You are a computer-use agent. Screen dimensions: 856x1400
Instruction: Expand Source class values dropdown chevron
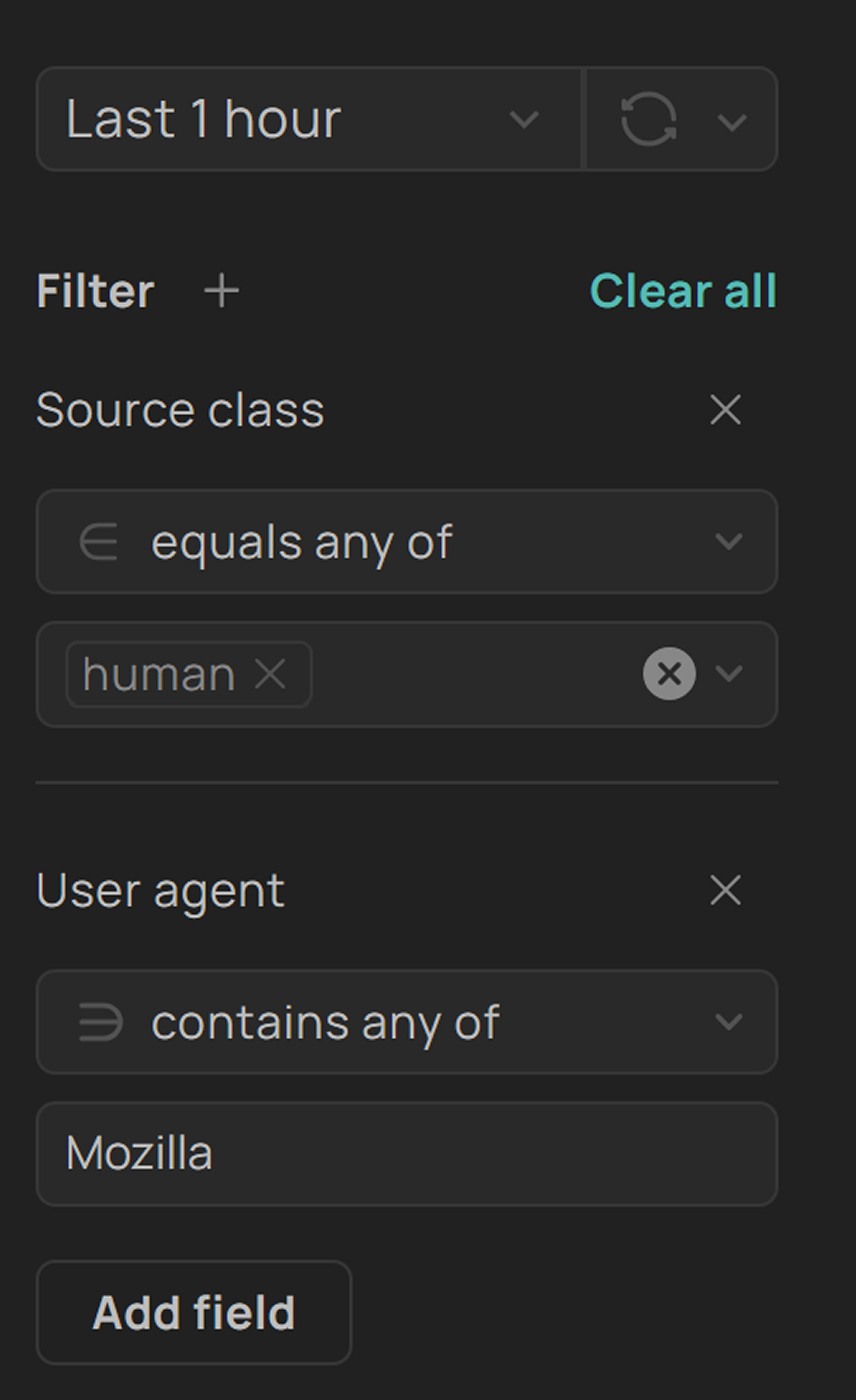730,673
